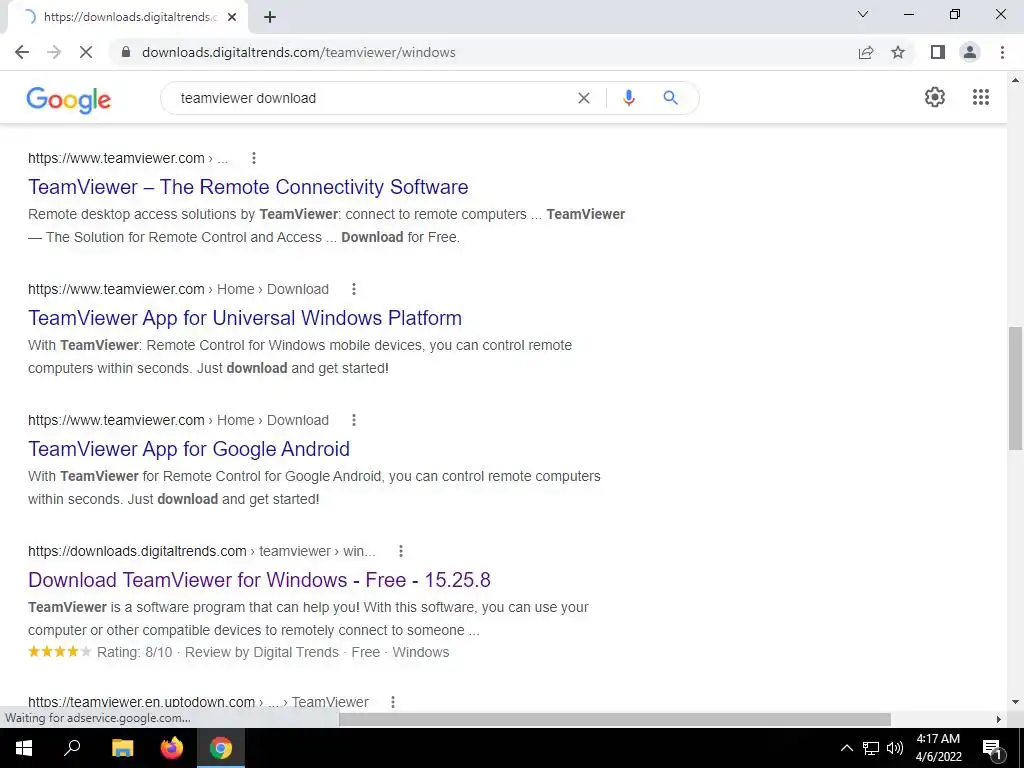
Task: View site info via the lock icon
Action: 126,52
